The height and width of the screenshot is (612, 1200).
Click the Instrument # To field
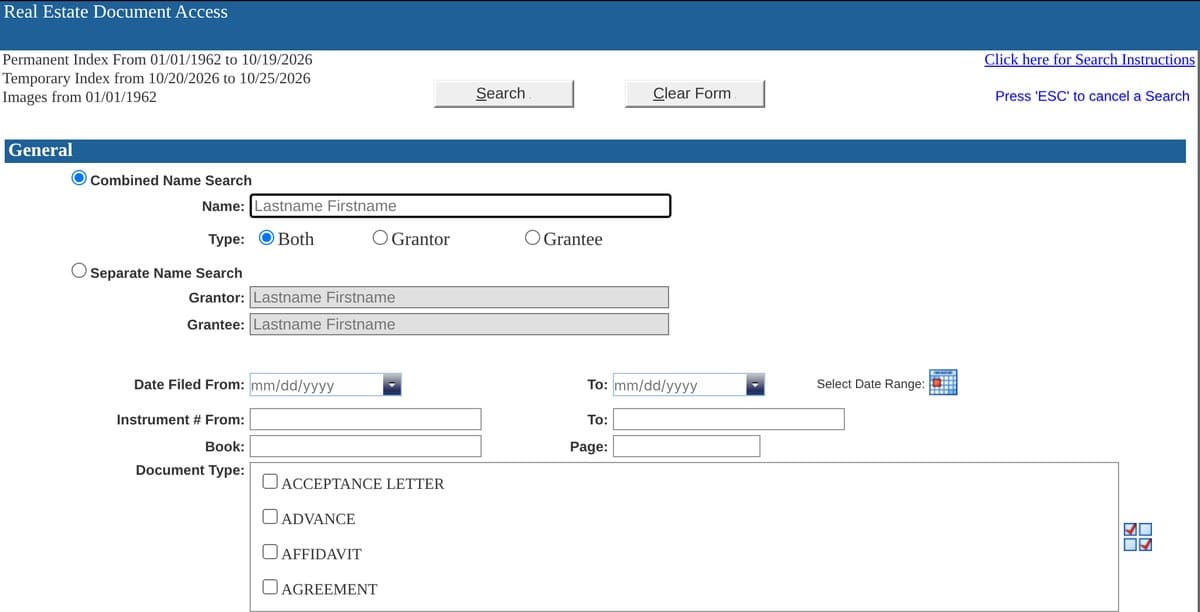pyautogui.click(x=728, y=419)
